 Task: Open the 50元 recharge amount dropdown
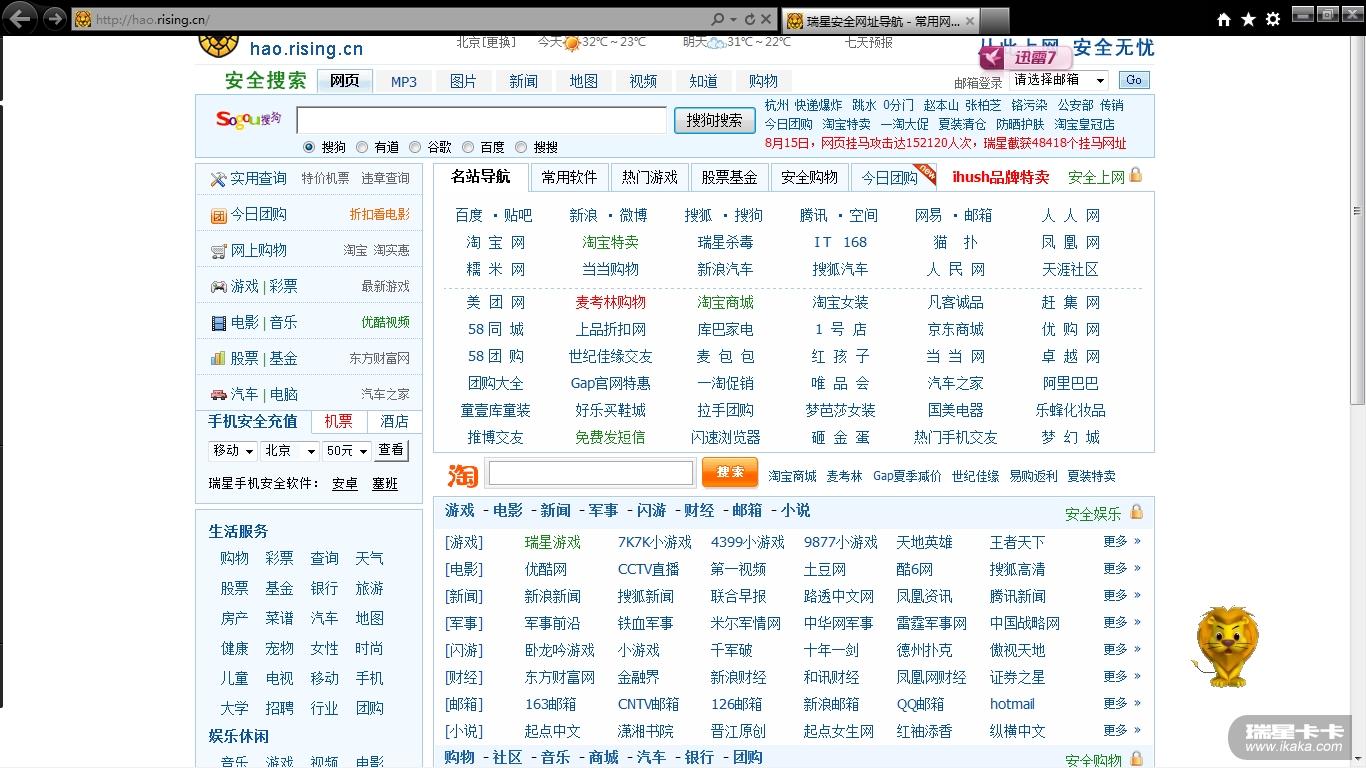[347, 451]
